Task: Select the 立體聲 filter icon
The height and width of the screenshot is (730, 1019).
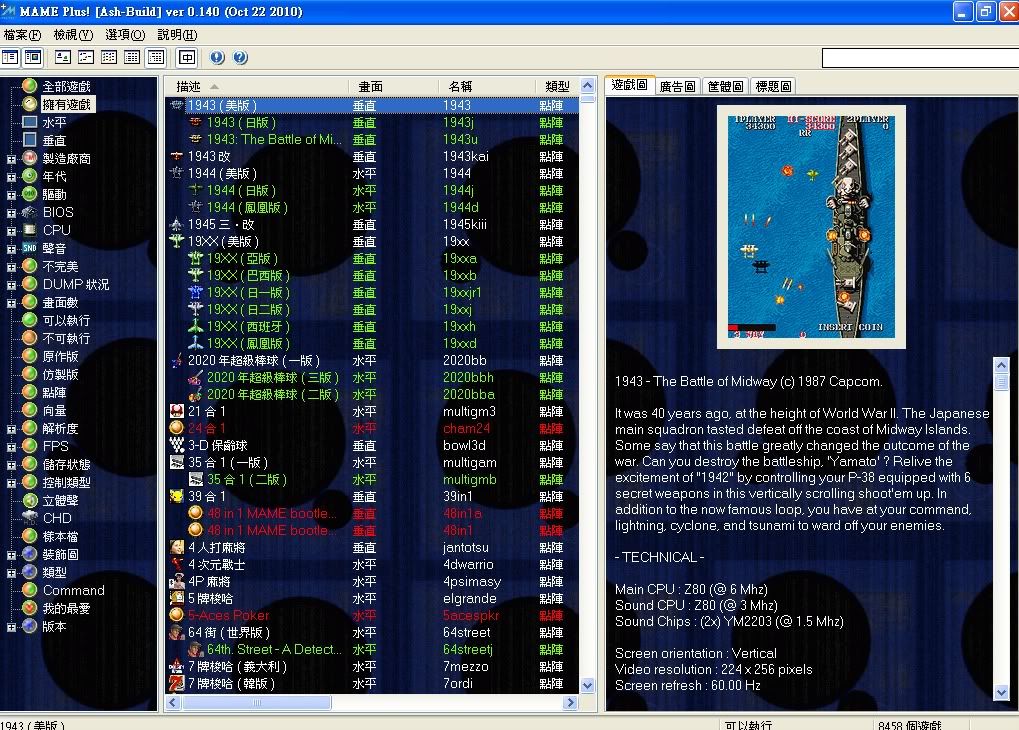Action: point(29,500)
